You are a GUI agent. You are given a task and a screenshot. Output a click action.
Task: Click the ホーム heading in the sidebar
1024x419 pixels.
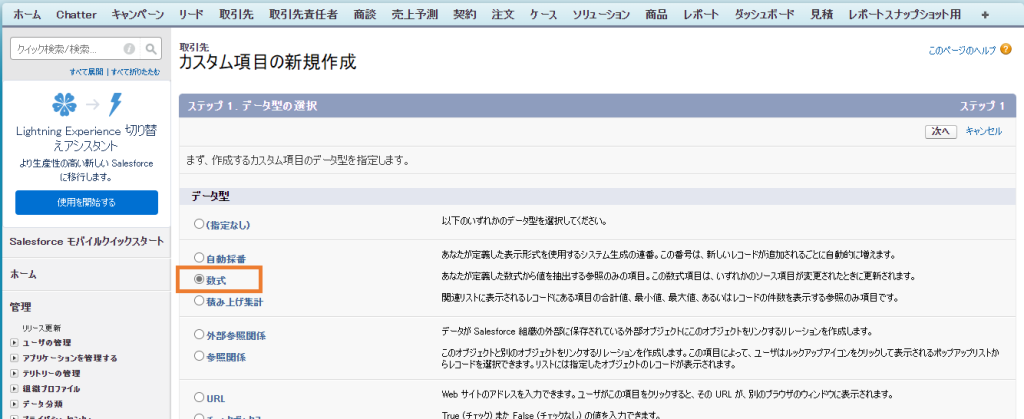coord(23,274)
